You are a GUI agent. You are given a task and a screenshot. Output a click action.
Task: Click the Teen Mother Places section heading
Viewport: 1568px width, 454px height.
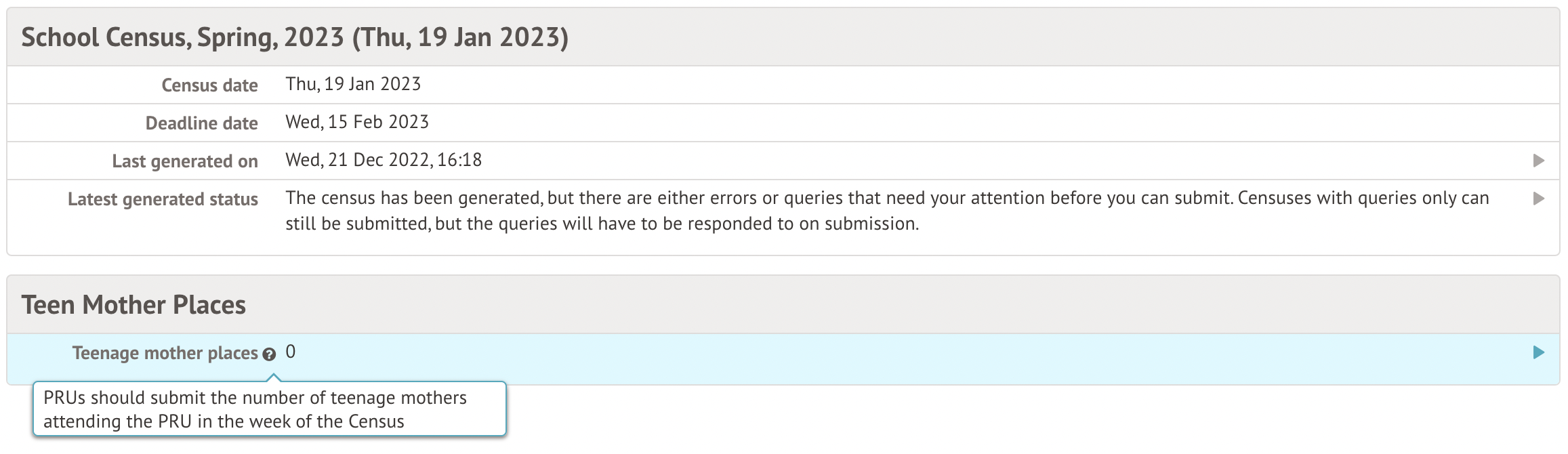point(133,305)
